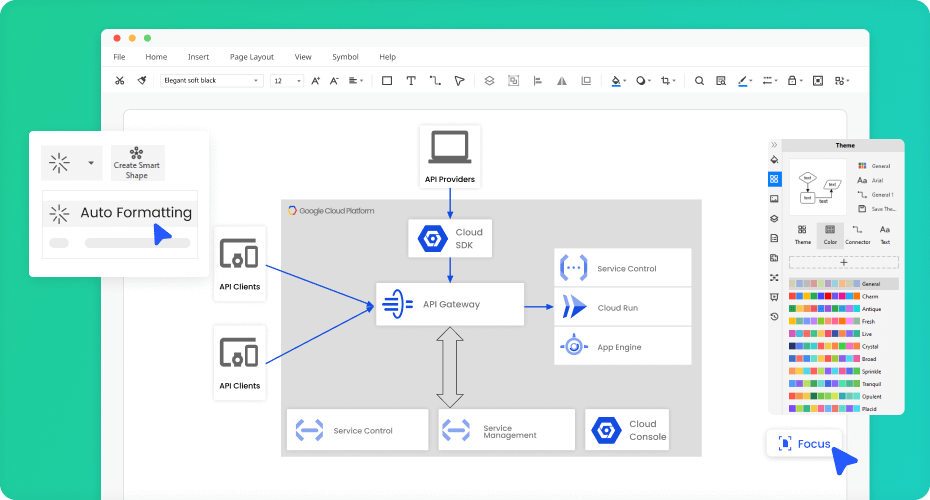Choose Auto Formatting option

(x=120, y=213)
